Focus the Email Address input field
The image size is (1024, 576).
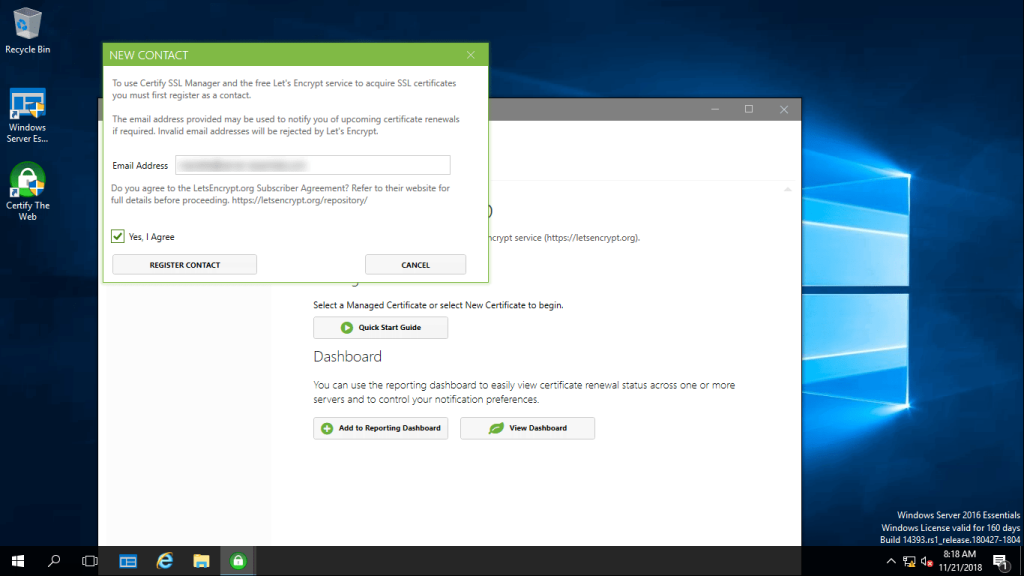point(313,165)
